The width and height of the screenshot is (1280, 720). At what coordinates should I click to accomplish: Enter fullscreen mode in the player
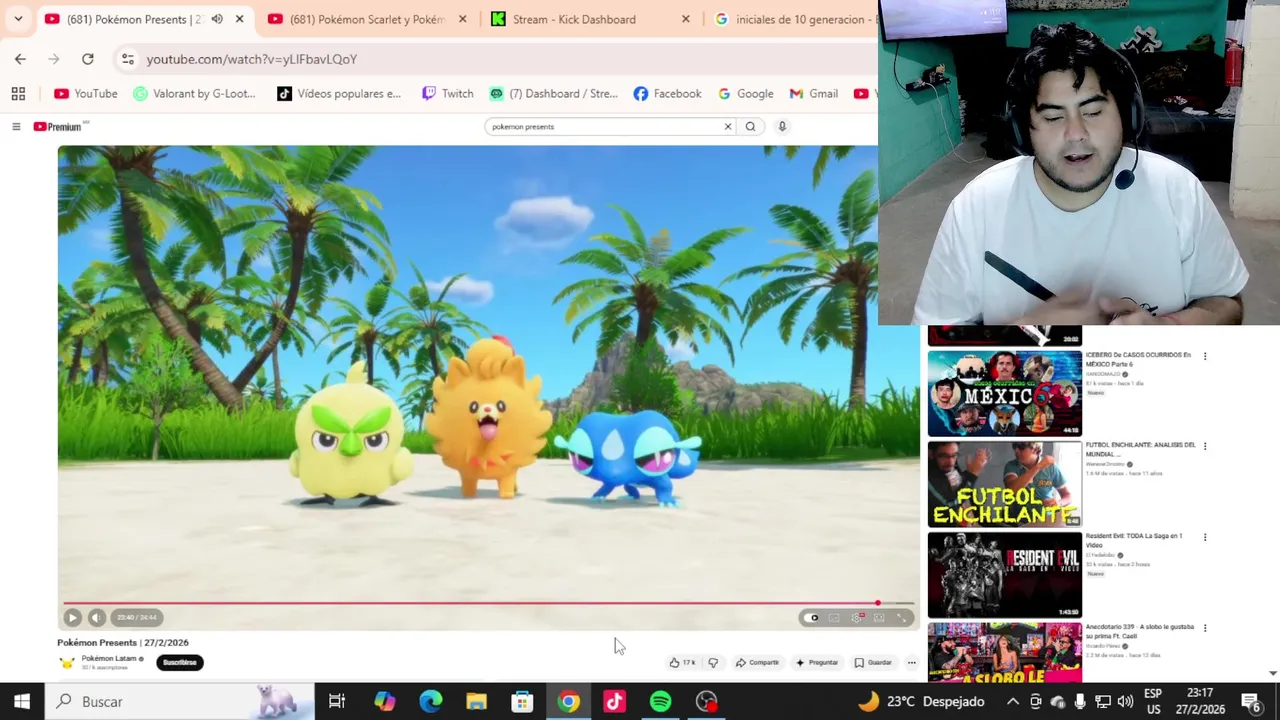(x=902, y=618)
